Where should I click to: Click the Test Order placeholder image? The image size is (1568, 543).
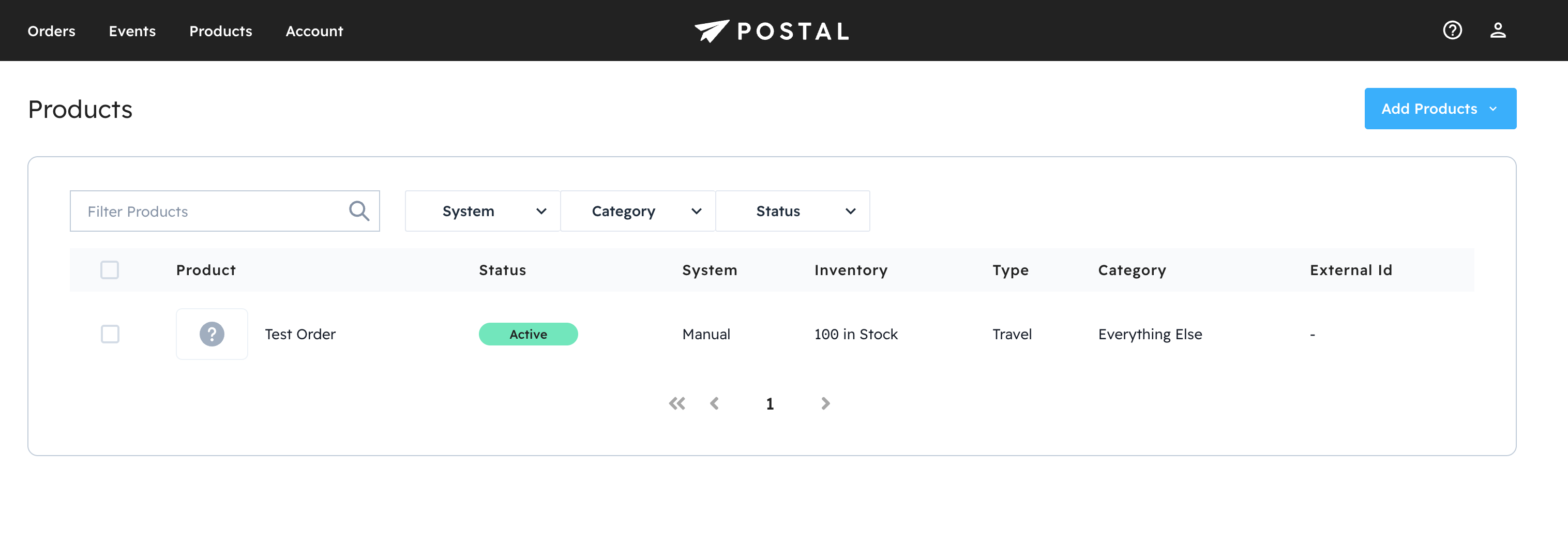[212, 334]
